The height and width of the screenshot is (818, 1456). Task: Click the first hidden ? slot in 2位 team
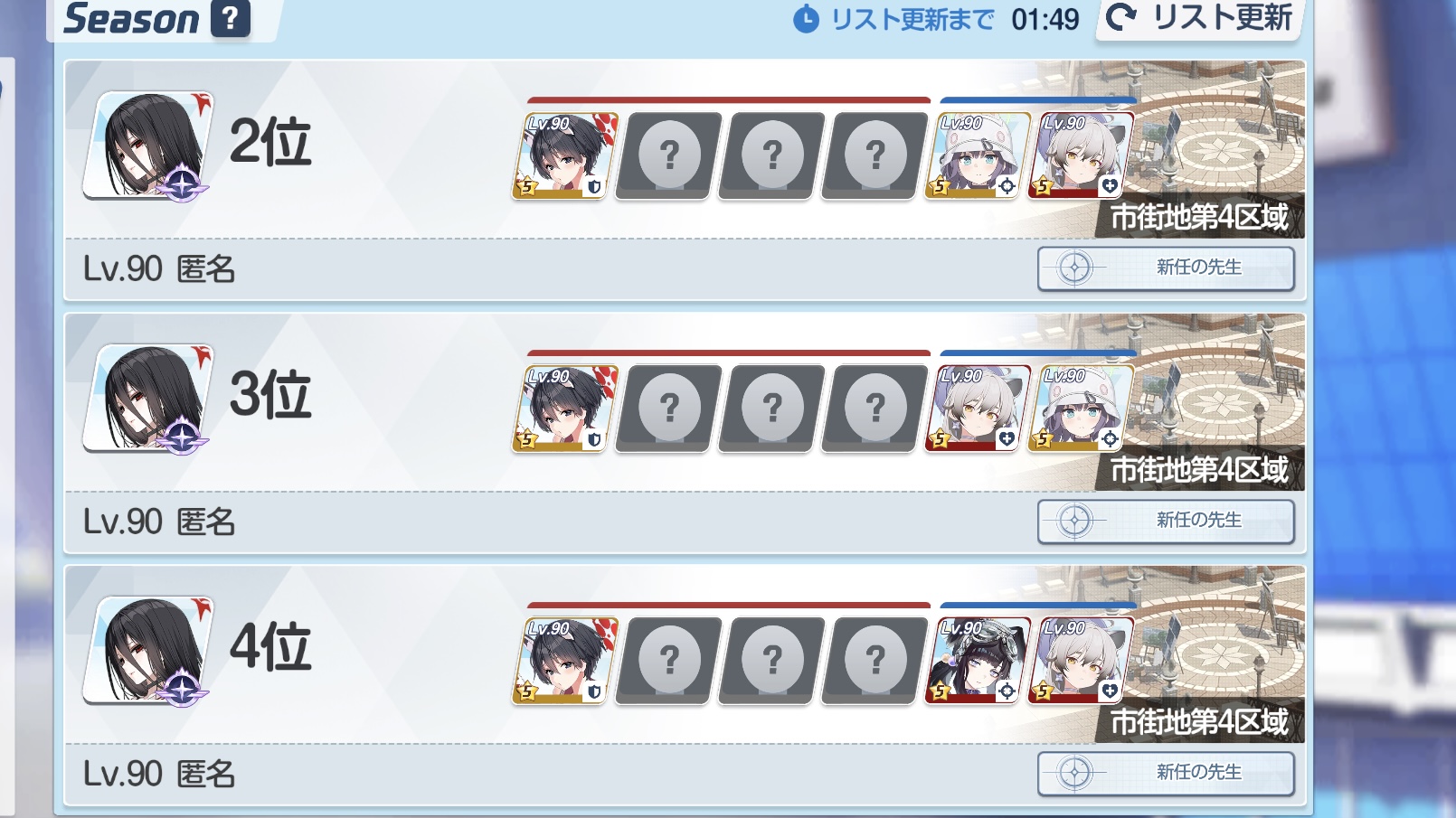pos(669,155)
